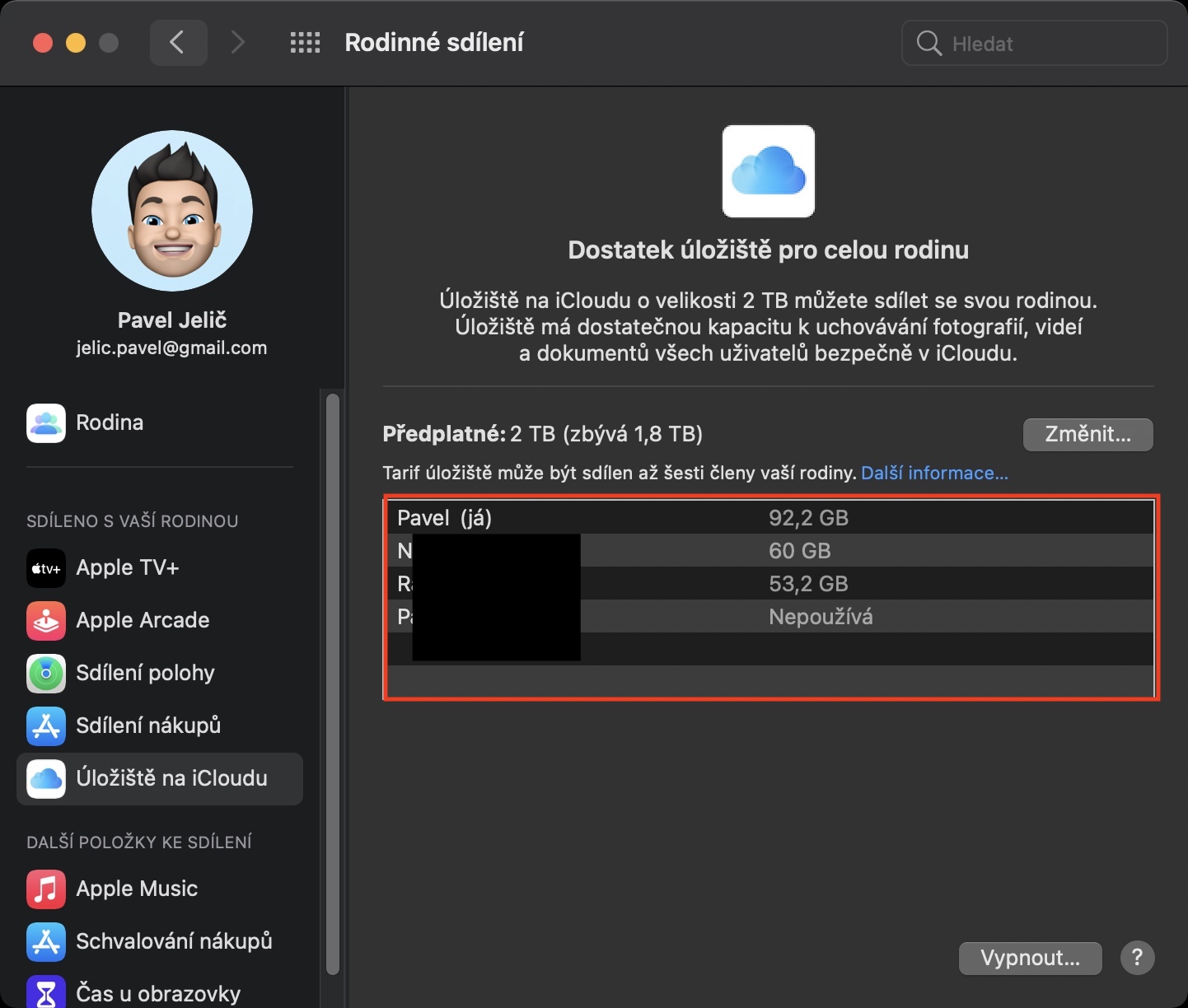
Task: Open Sdílení polohy in the sidebar
Action: pos(160,674)
